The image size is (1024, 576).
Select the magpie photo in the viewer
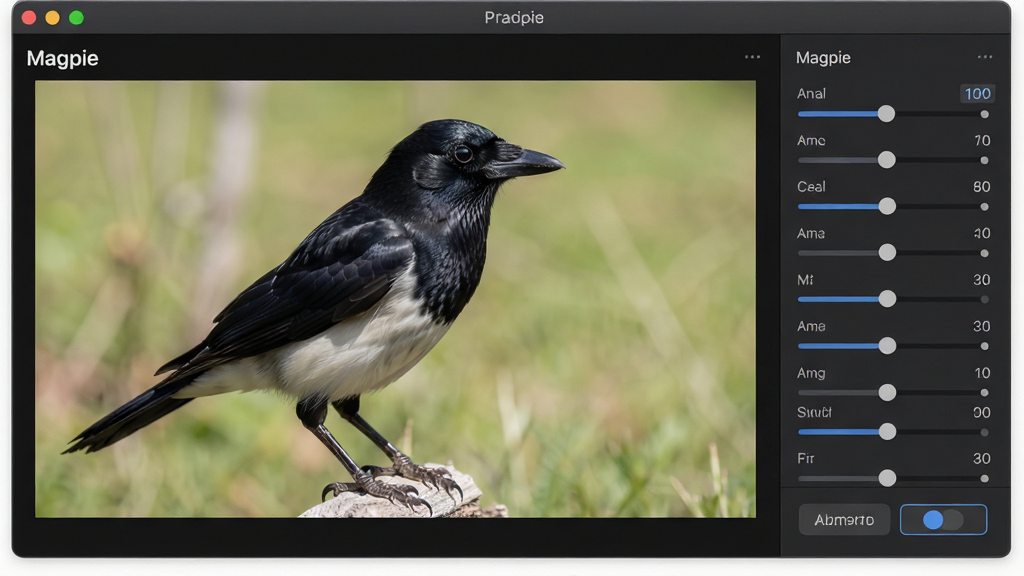pyautogui.click(x=395, y=299)
